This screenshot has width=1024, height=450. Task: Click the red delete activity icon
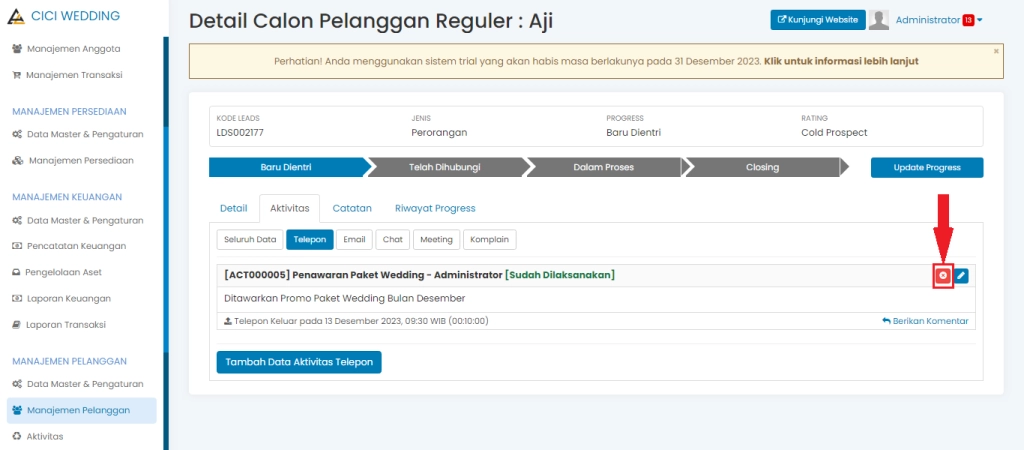[942, 275]
